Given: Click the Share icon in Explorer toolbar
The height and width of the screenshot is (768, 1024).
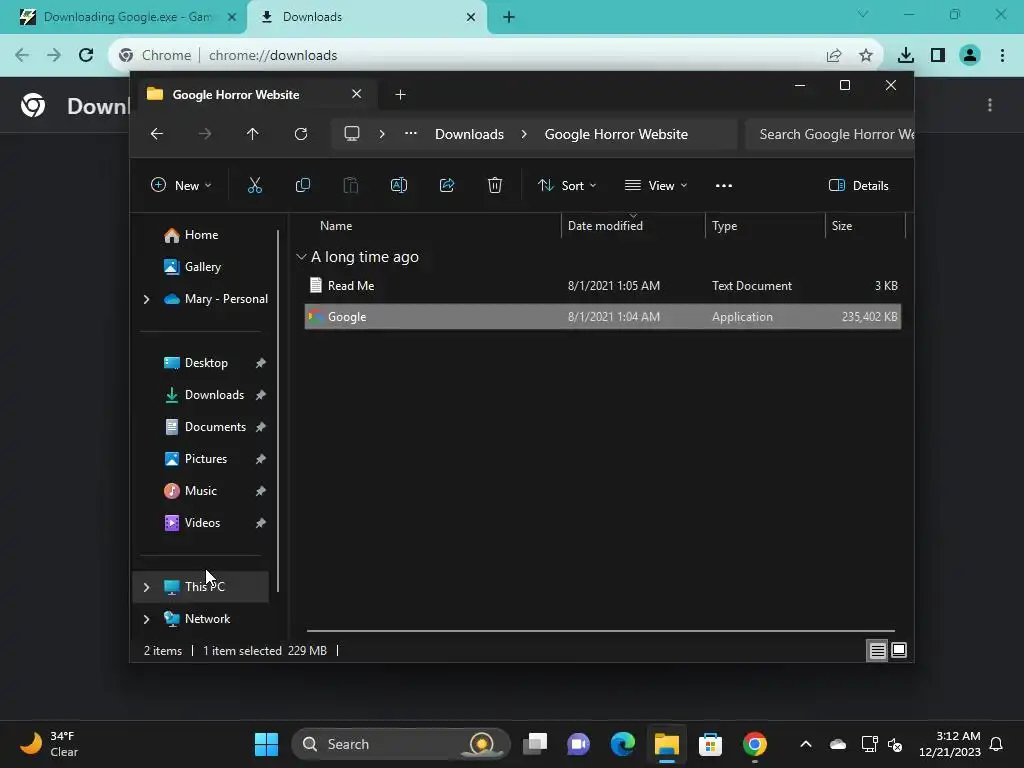Looking at the screenshot, I should pyautogui.click(x=447, y=185).
